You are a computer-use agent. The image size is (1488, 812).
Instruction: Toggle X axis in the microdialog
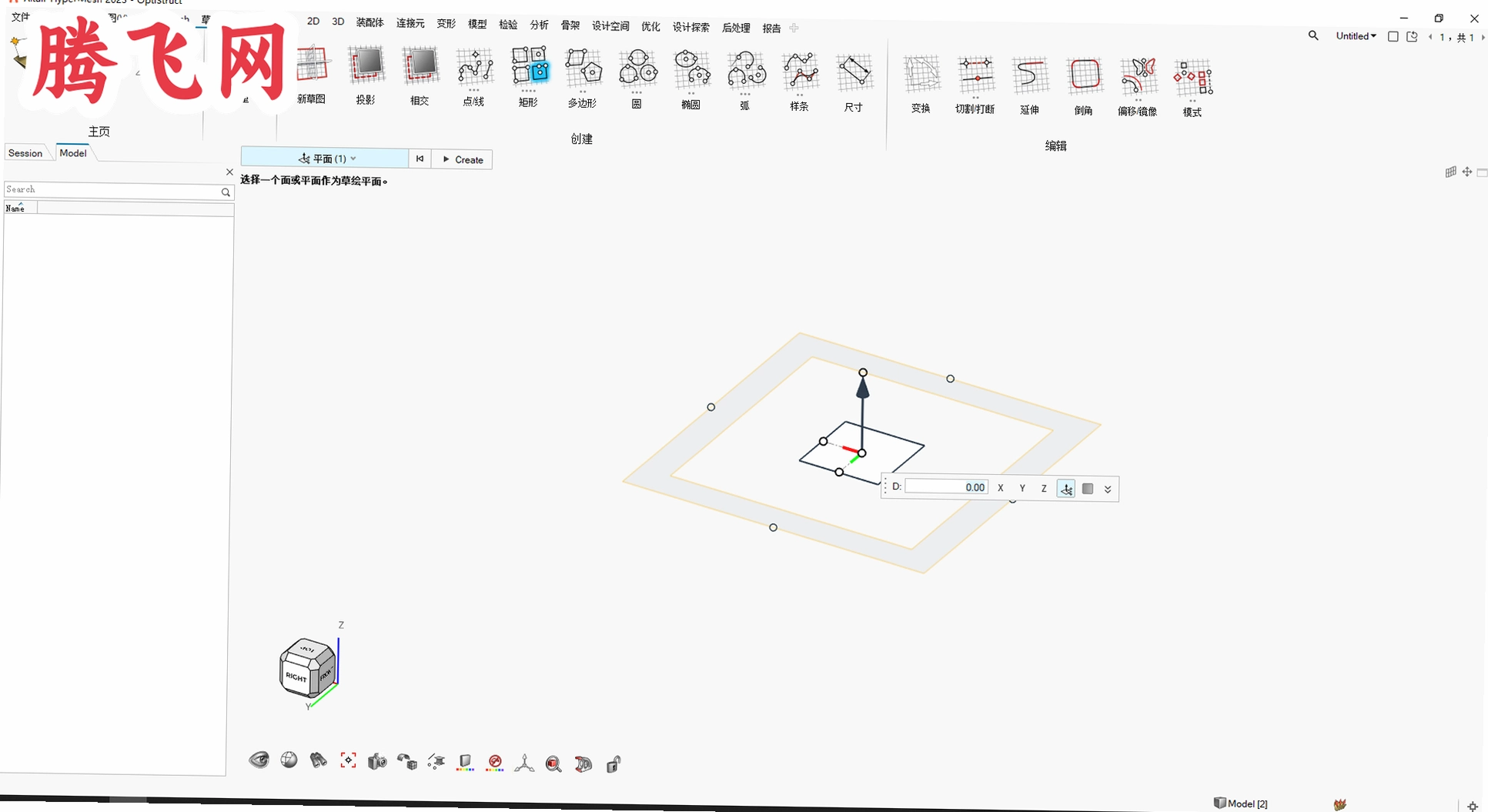[x=1001, y=488]
